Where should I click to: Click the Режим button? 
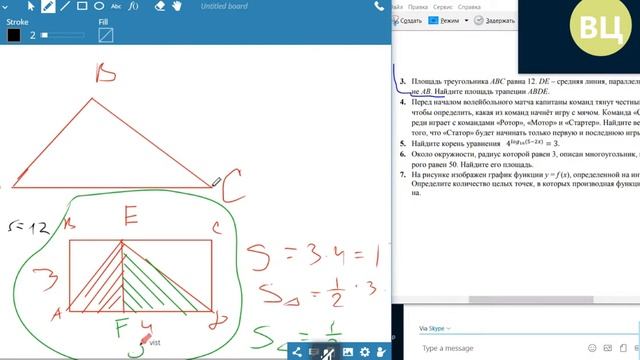(x=444, y=20)
